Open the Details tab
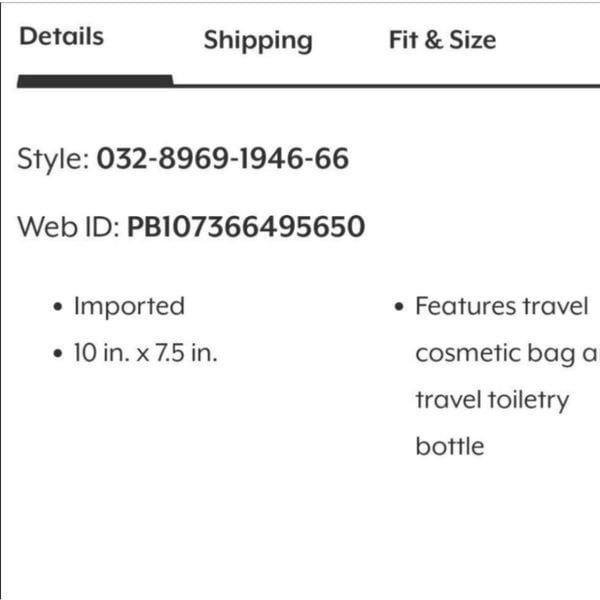This screenshot has height=600, width=600. pyautogui.click(x=62, y=37)
